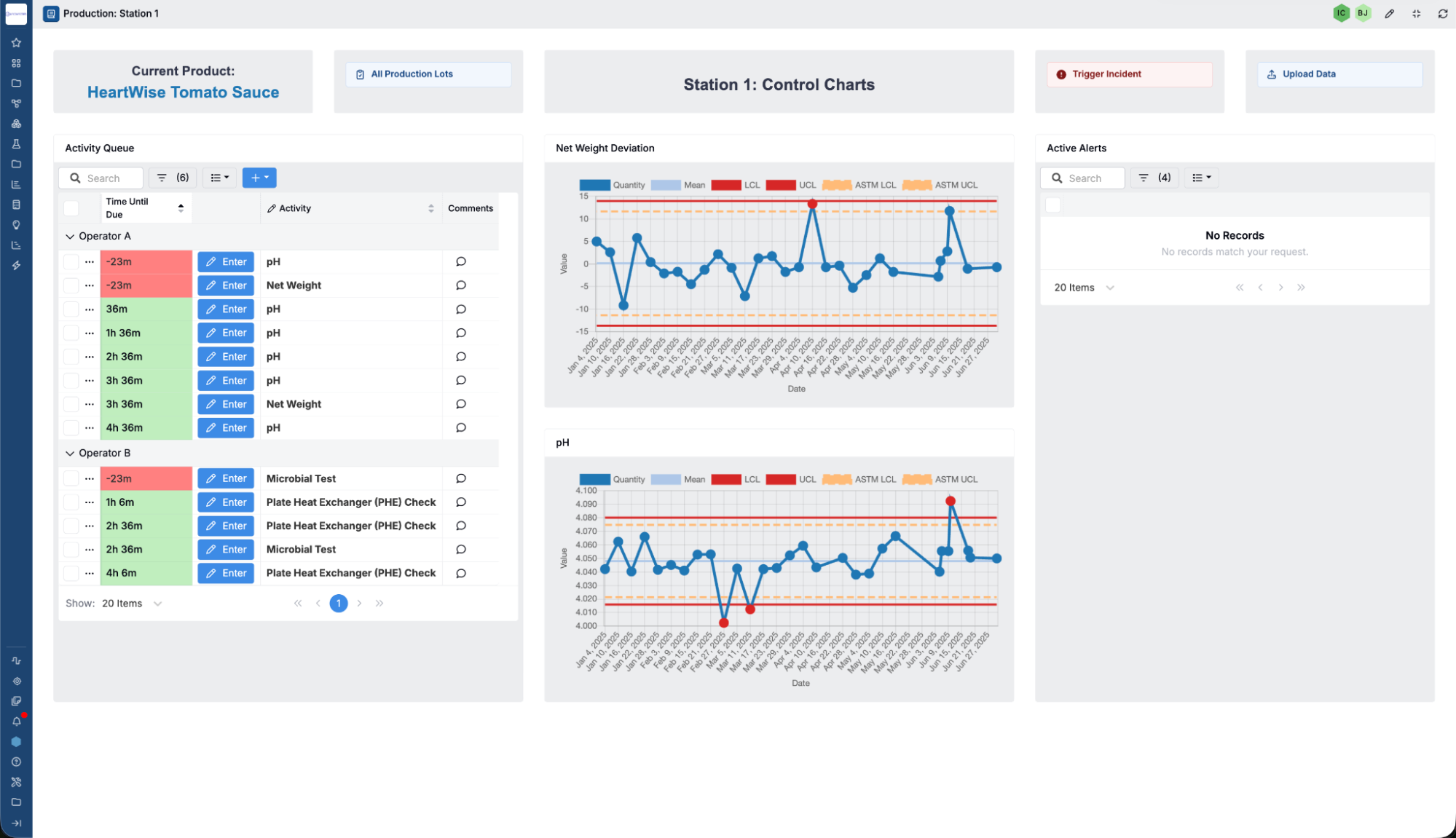Click the refresh icon in top bar

(x=1442, y=14)
